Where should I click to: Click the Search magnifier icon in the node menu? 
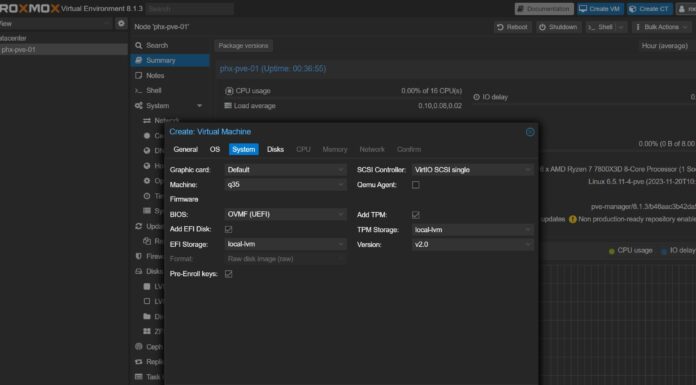click(138, 45)
